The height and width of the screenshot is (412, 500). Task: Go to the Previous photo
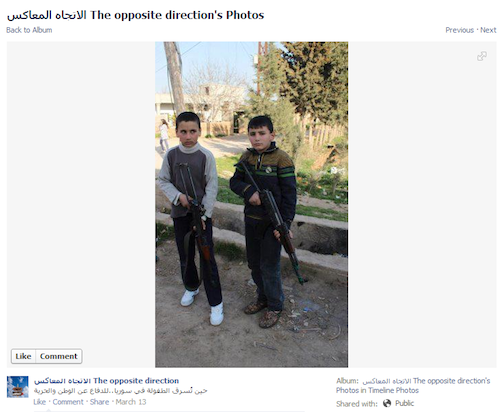pos(459,30)
